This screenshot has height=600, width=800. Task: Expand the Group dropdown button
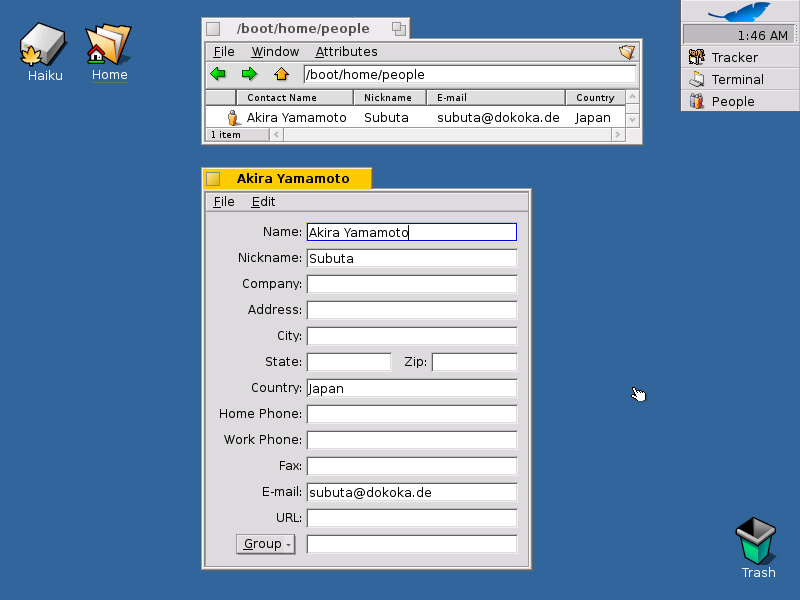[x=265, y=544]
